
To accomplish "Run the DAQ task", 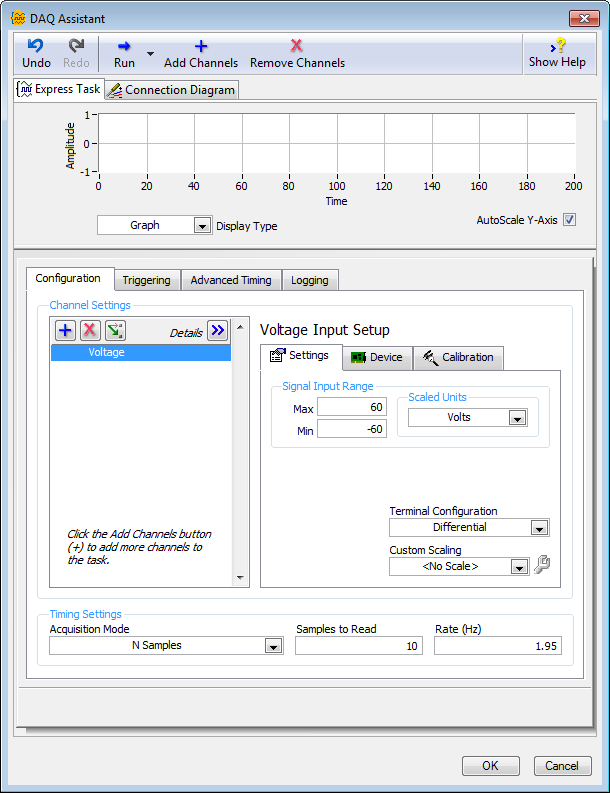I will [124, 53].
